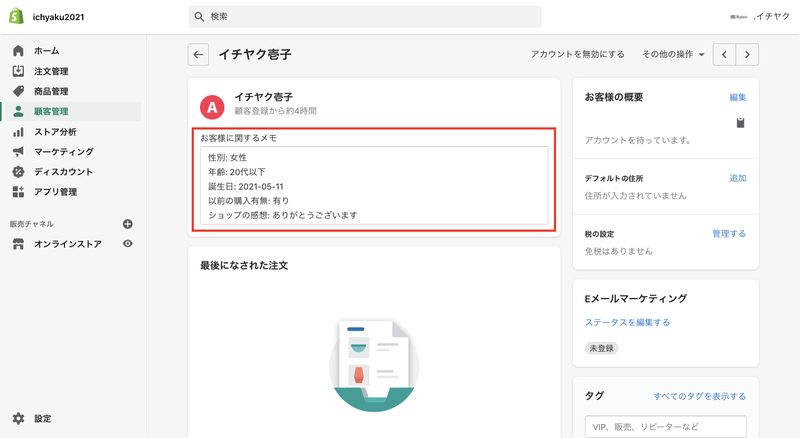Click the 住所が入力されていません text
The image size is (800, 438).
[636, 196]
